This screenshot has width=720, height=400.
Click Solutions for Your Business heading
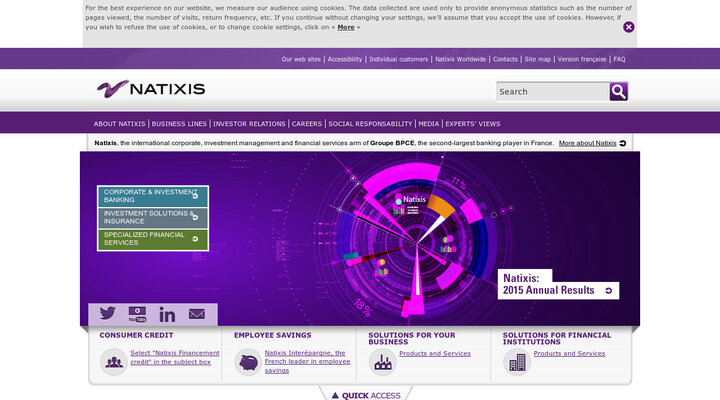[412, 338]
